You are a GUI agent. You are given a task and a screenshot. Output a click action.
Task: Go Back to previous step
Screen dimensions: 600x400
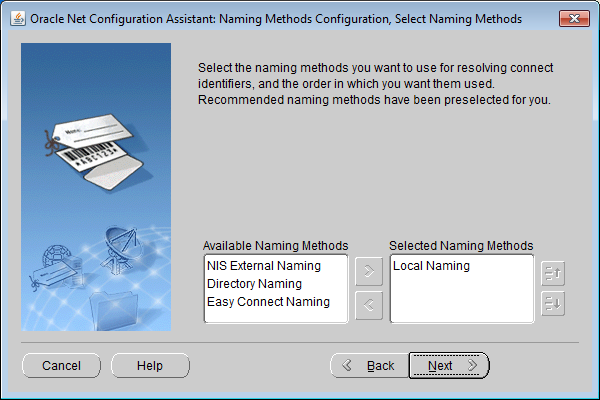[x=370, y=366]
